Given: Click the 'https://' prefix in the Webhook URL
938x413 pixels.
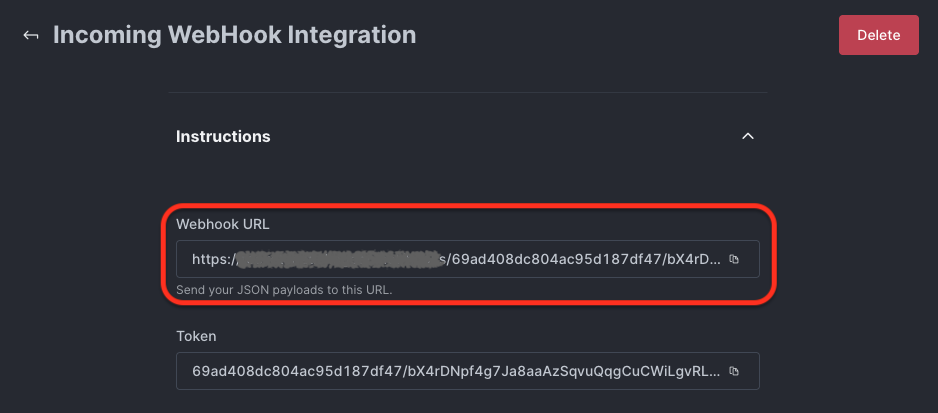Looking at the screenshot, I should click(x=213, y=259).
